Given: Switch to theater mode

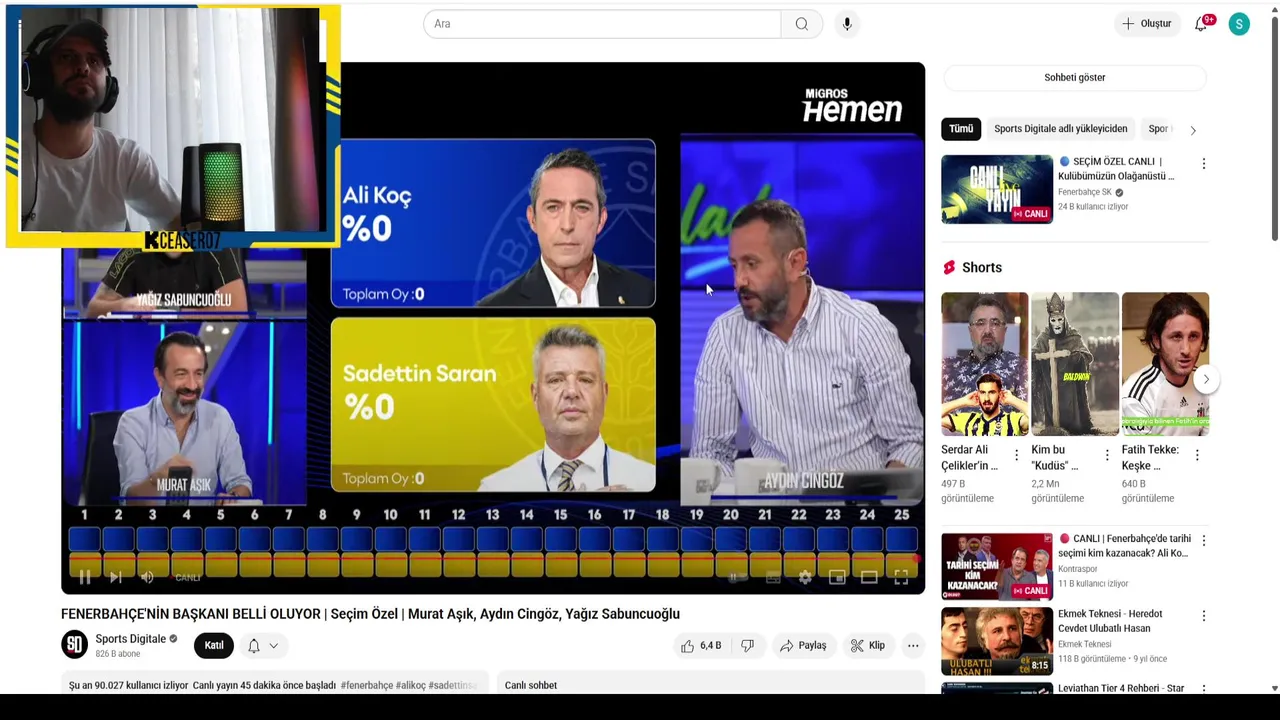Looking at the screenshot, I should 869,577.
